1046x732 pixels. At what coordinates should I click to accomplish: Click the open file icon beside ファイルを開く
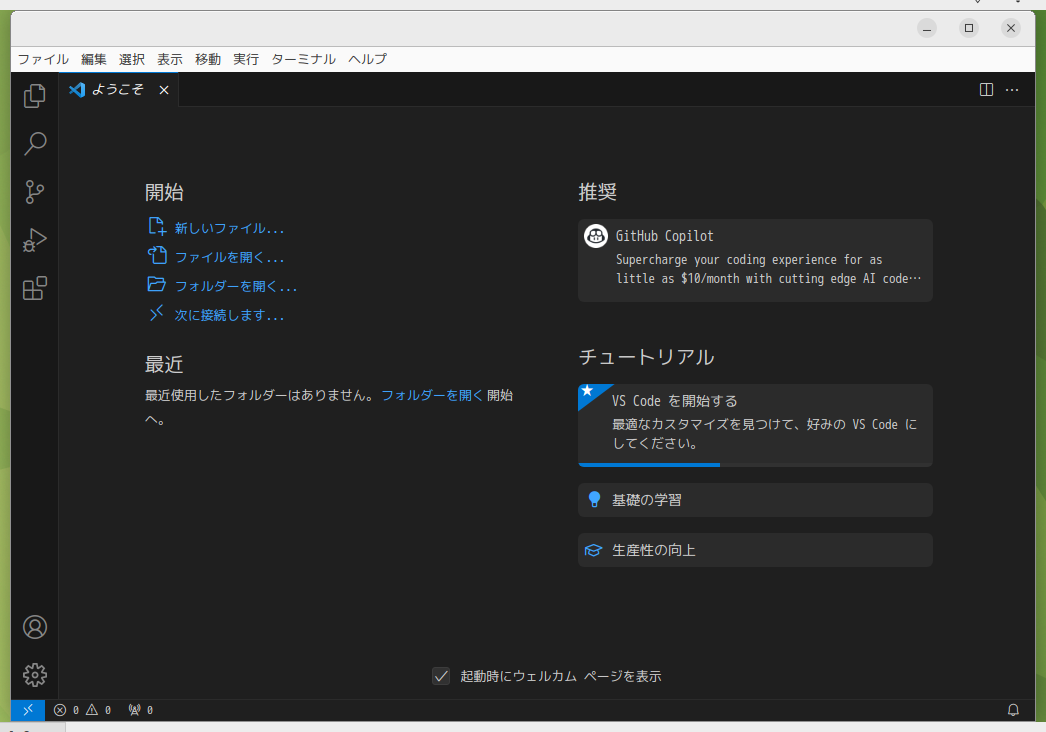click(x=157, y=256)
